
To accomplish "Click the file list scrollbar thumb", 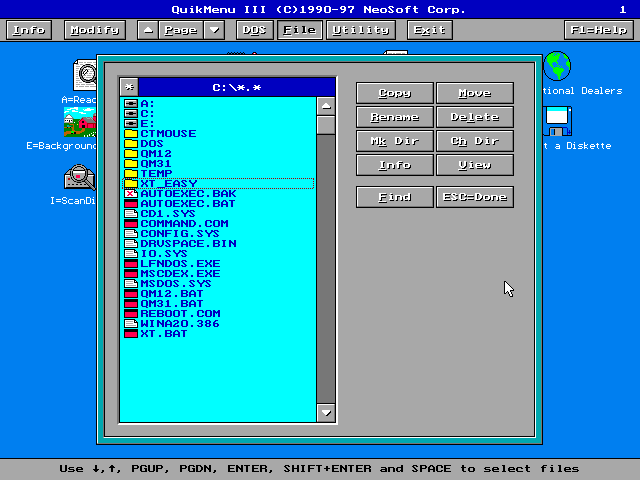I will [x=326, y=125].
